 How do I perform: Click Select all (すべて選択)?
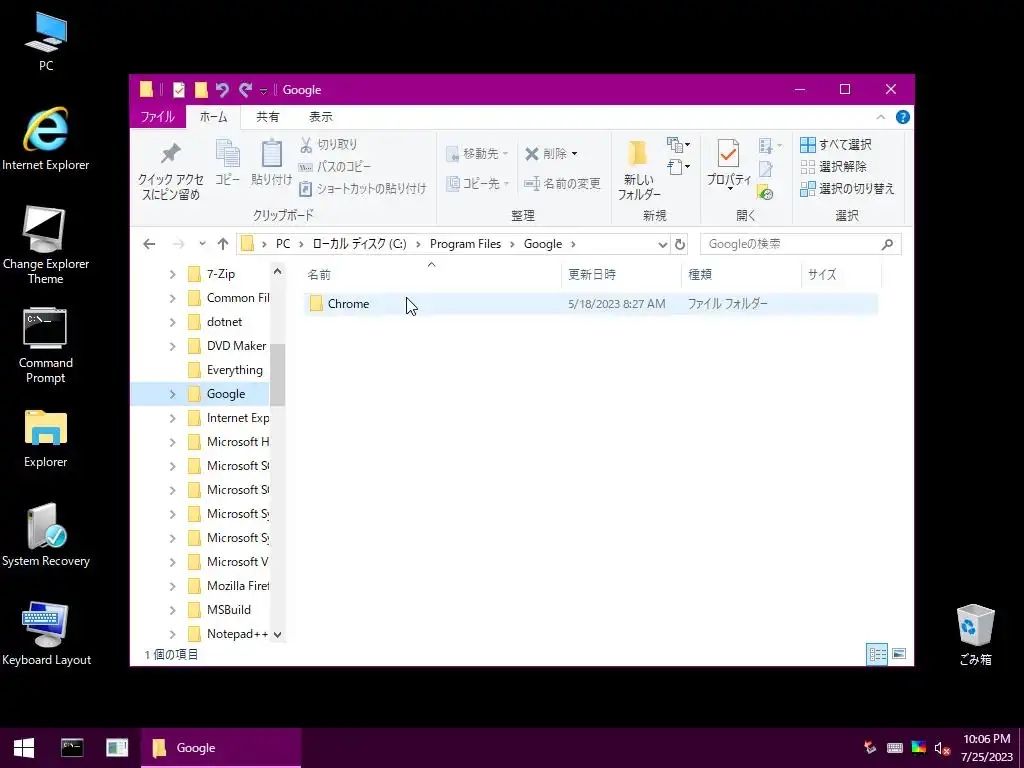click(x=836, y=144)
